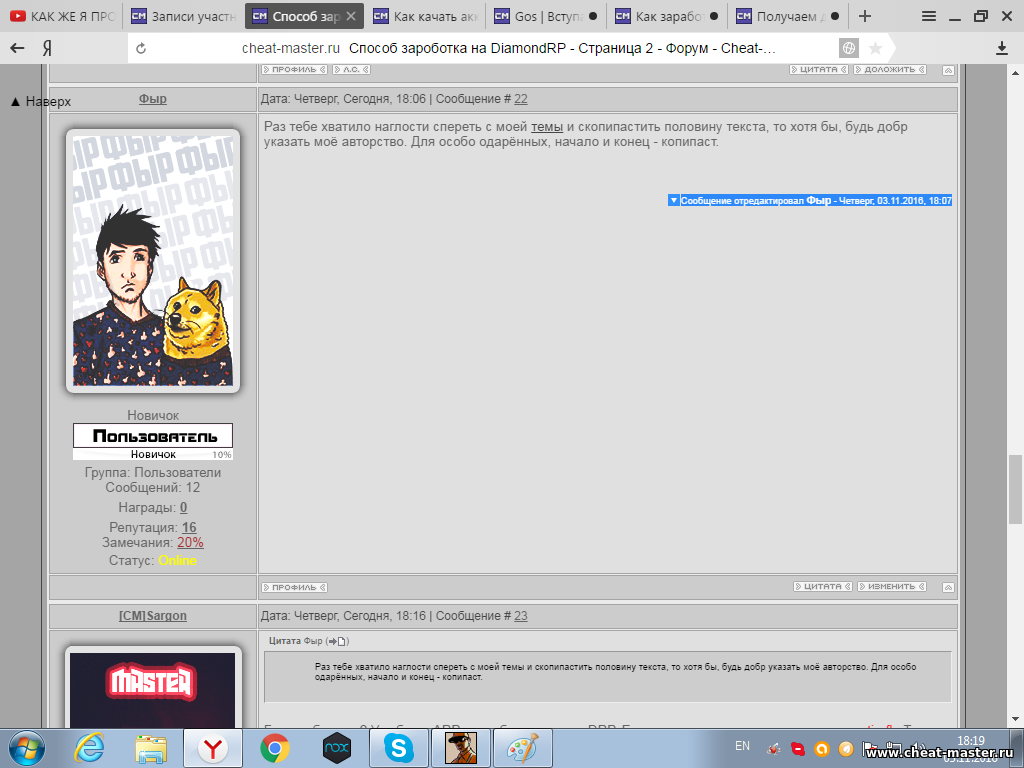This screenshot has height=768, width=1024.
Task: Open the browser hamburger menu
Action: click(929, 16)
